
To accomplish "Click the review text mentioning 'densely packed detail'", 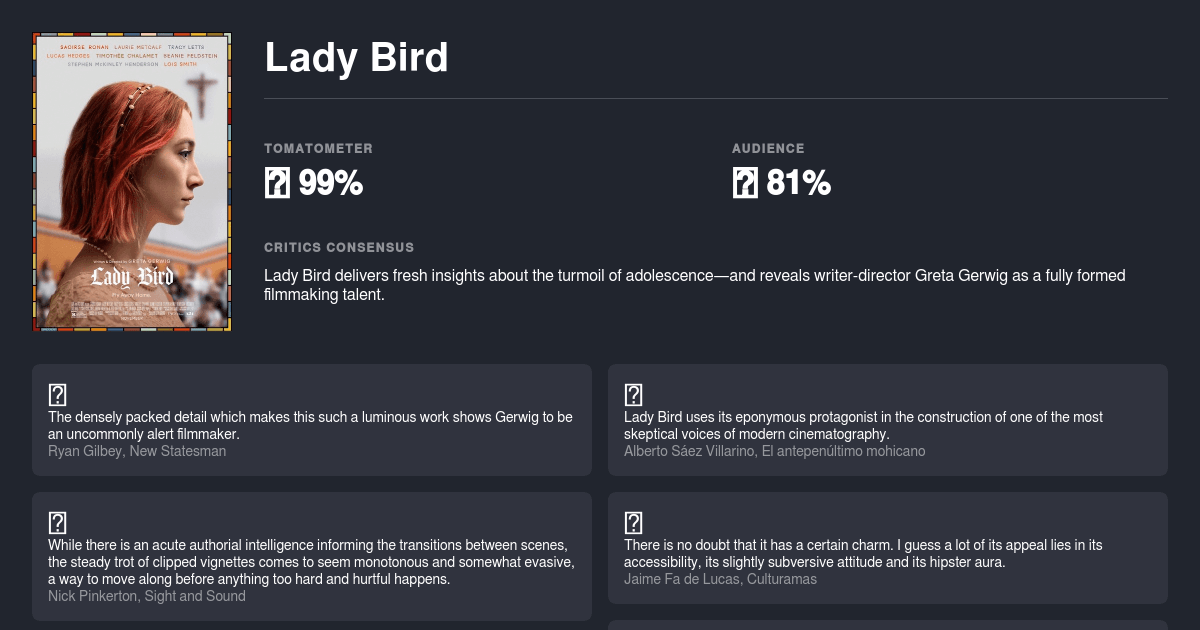I will click(x=310, y=426).
